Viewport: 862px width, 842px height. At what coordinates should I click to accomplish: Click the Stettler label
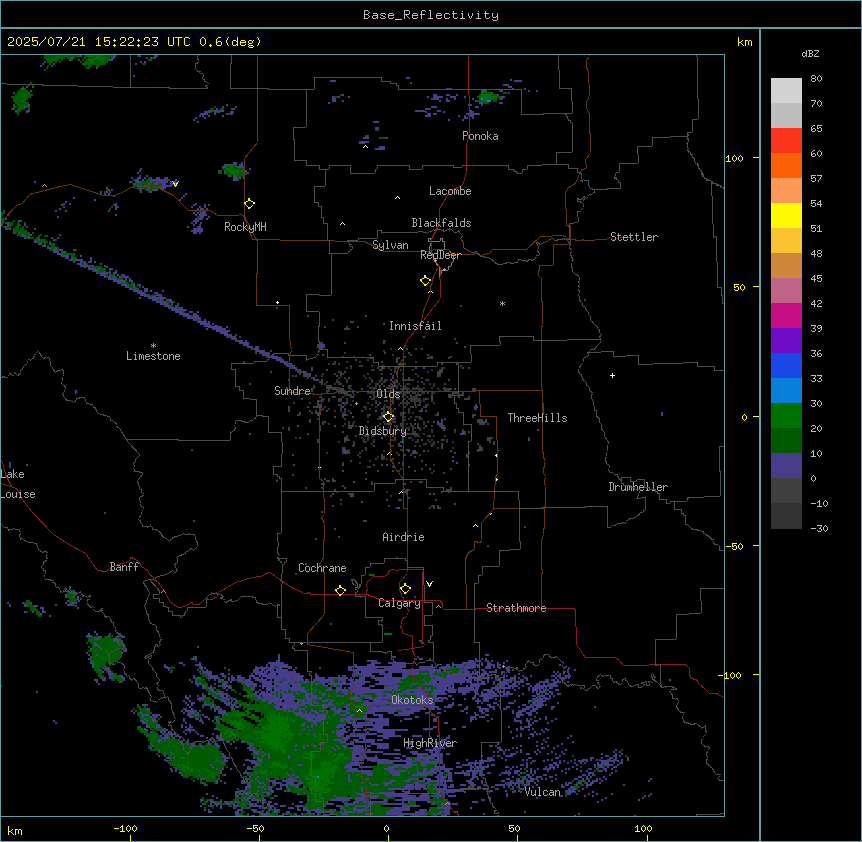coord(634,237)
